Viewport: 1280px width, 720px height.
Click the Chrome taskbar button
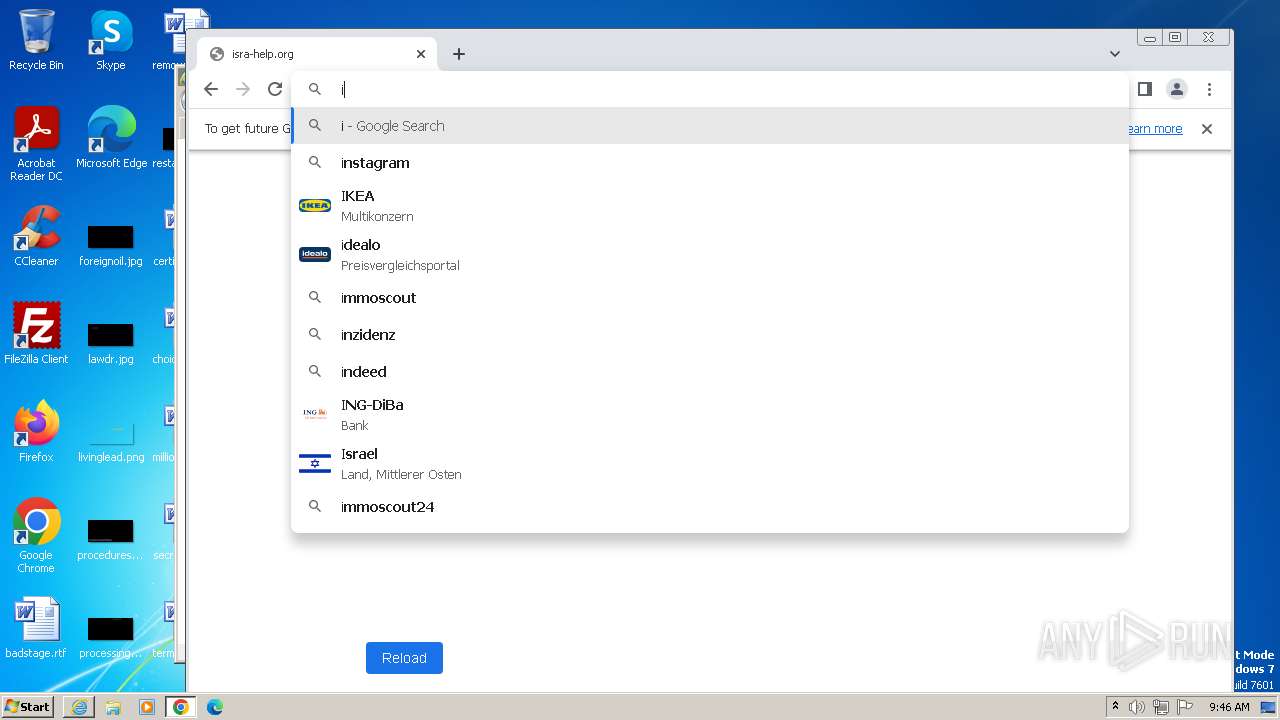181,707
